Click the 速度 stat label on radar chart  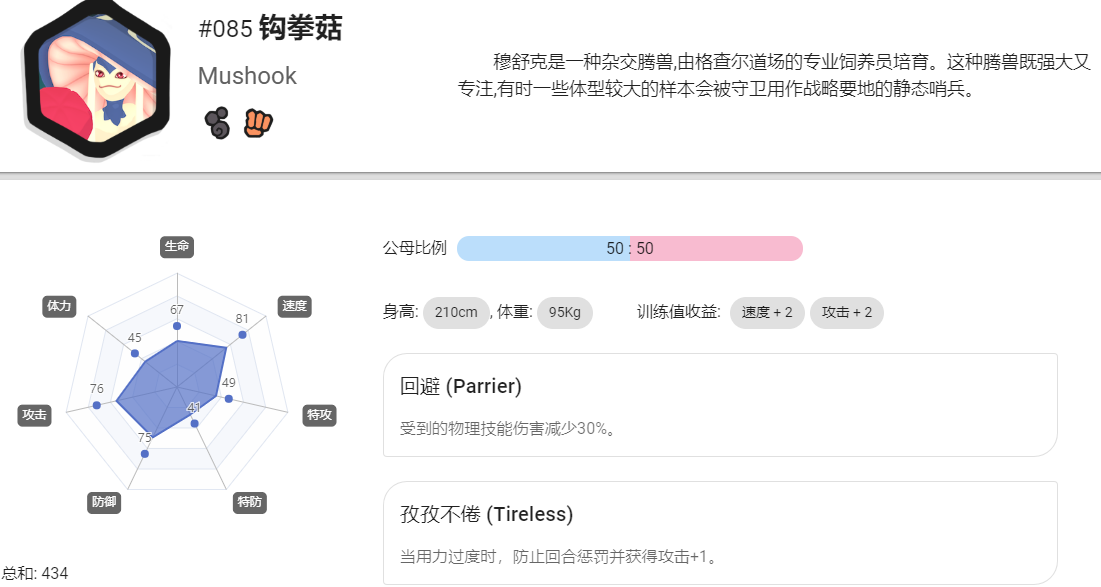click(x=294, y=306)
